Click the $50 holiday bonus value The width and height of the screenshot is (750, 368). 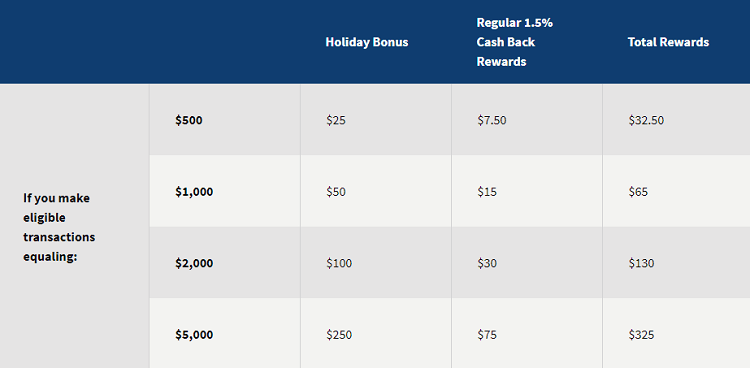tap(336, 192)
